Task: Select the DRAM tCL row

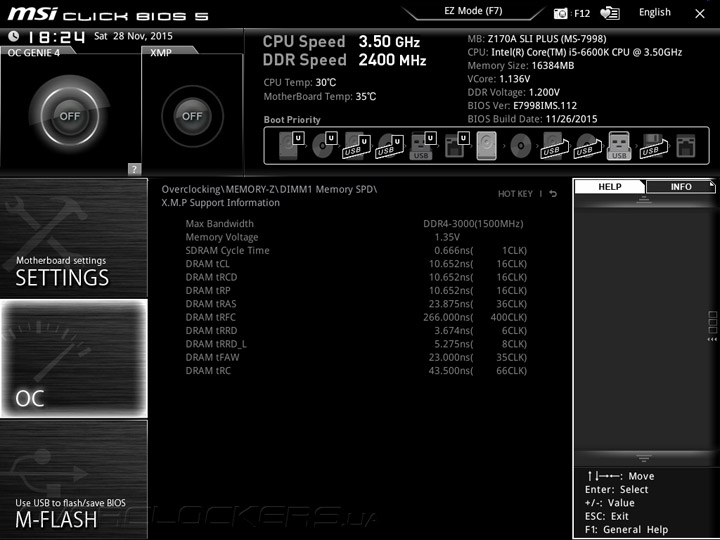Action: tap(356, 264)
